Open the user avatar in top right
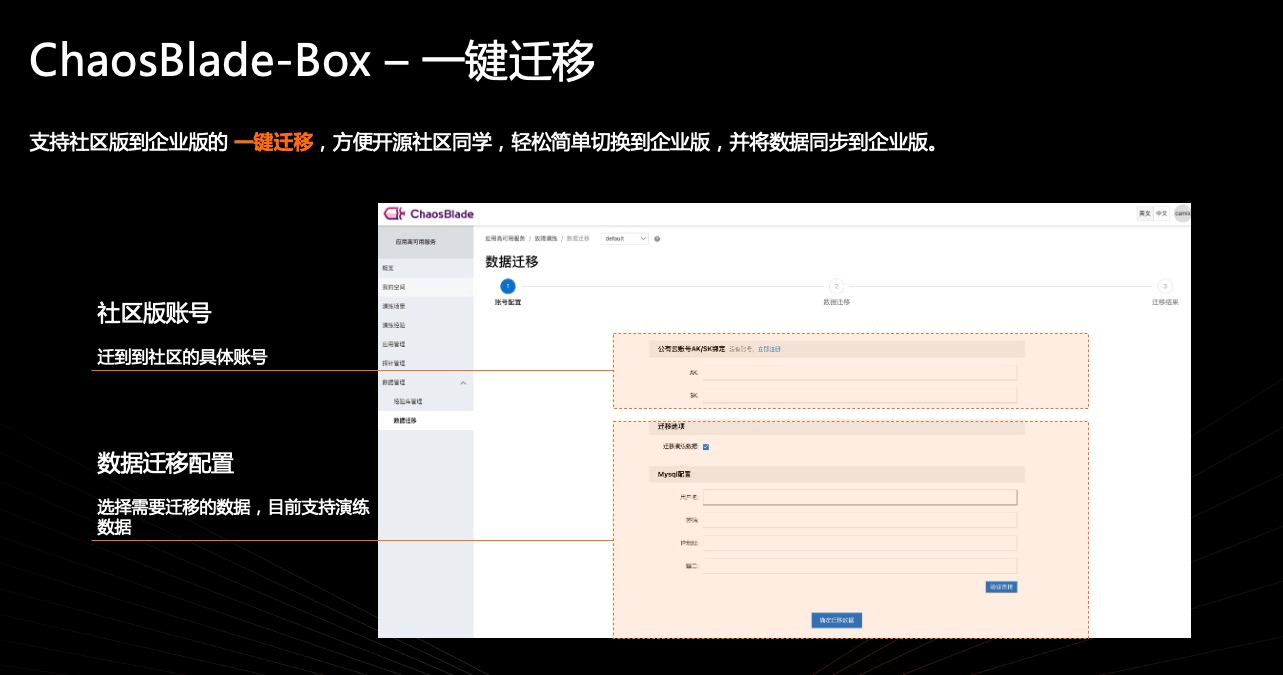Image resolution: width=1283 pixels, height=675 pixels. tap(1182, 214)
